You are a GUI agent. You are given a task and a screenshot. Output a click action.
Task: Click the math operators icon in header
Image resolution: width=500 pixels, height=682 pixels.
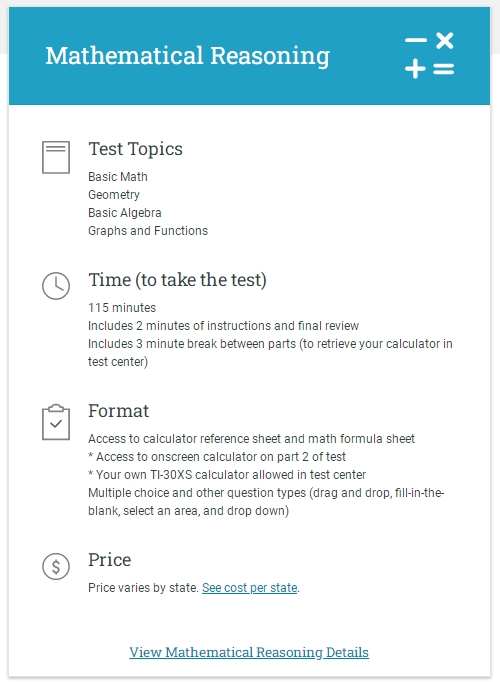point(430,56)
